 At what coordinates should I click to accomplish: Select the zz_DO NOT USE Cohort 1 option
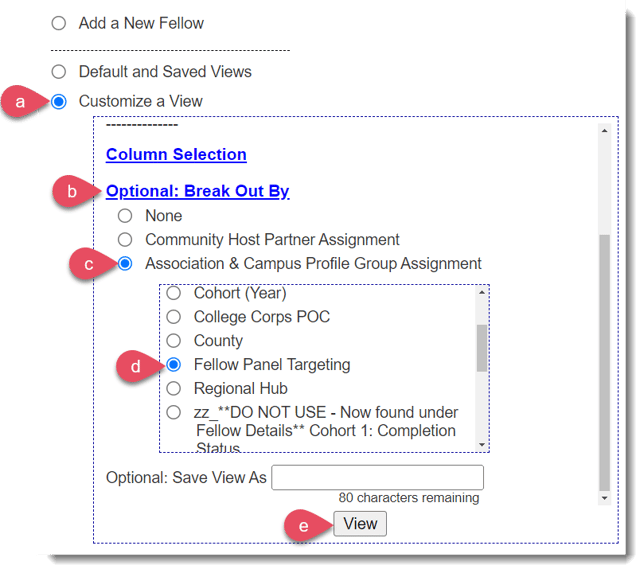tap(174, 412)
